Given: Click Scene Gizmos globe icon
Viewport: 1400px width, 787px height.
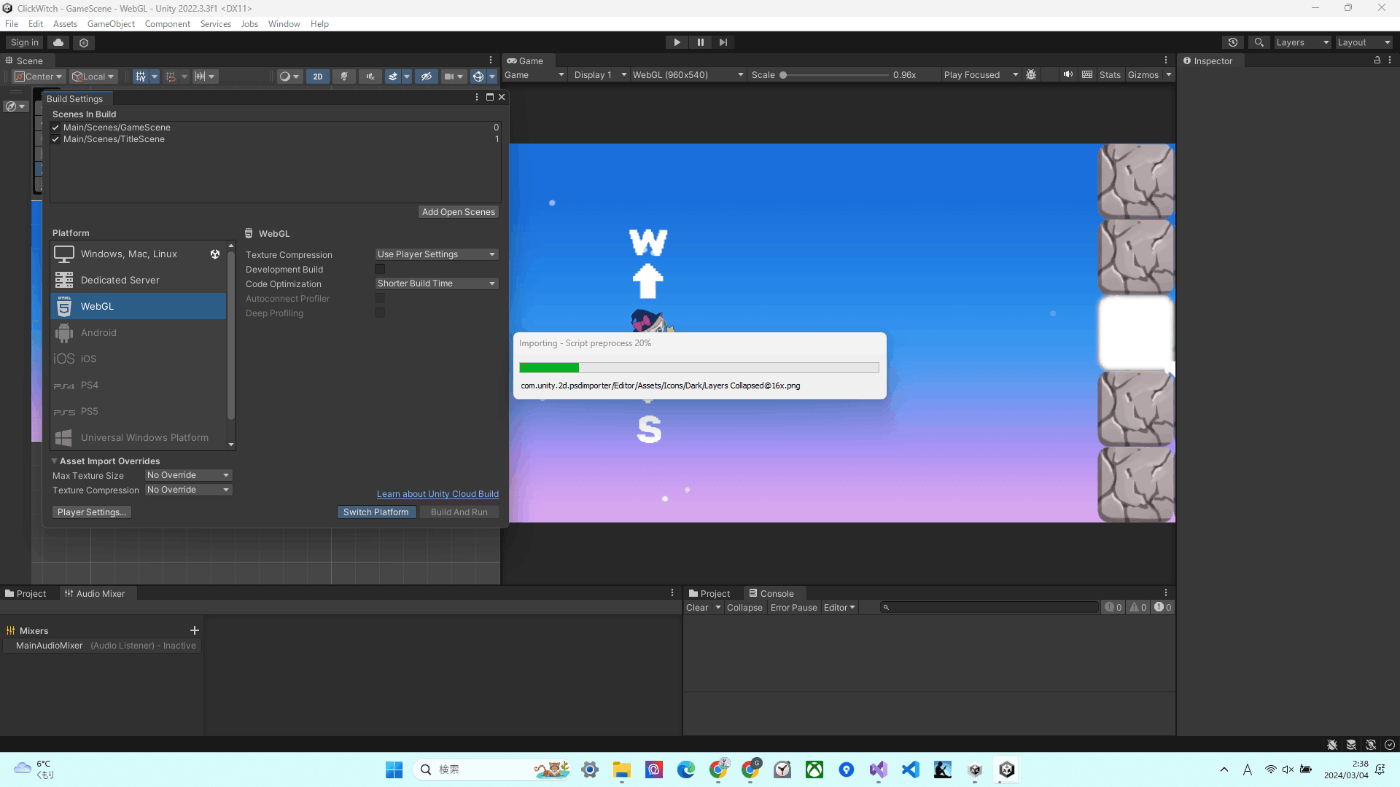Looking at the screenshot, I should click(x=478, y=76).
